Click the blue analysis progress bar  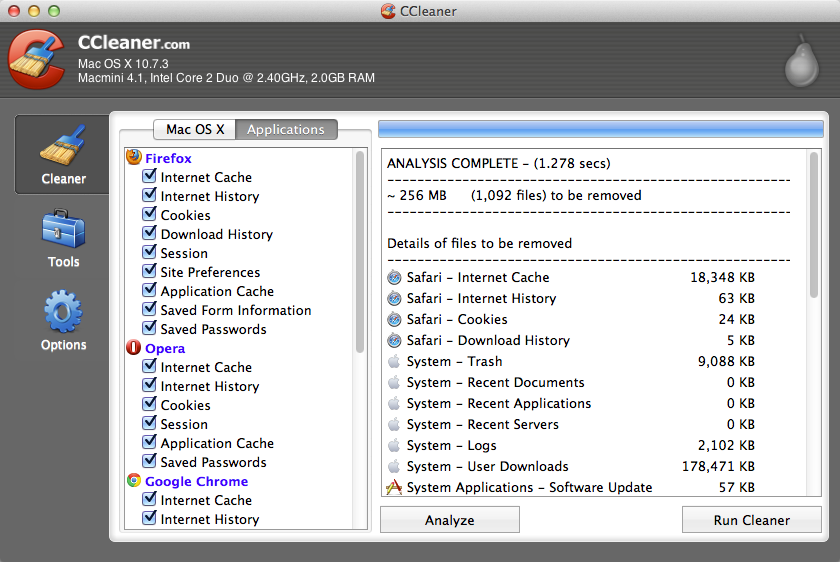pyautogui.click(x=601, y=129)
